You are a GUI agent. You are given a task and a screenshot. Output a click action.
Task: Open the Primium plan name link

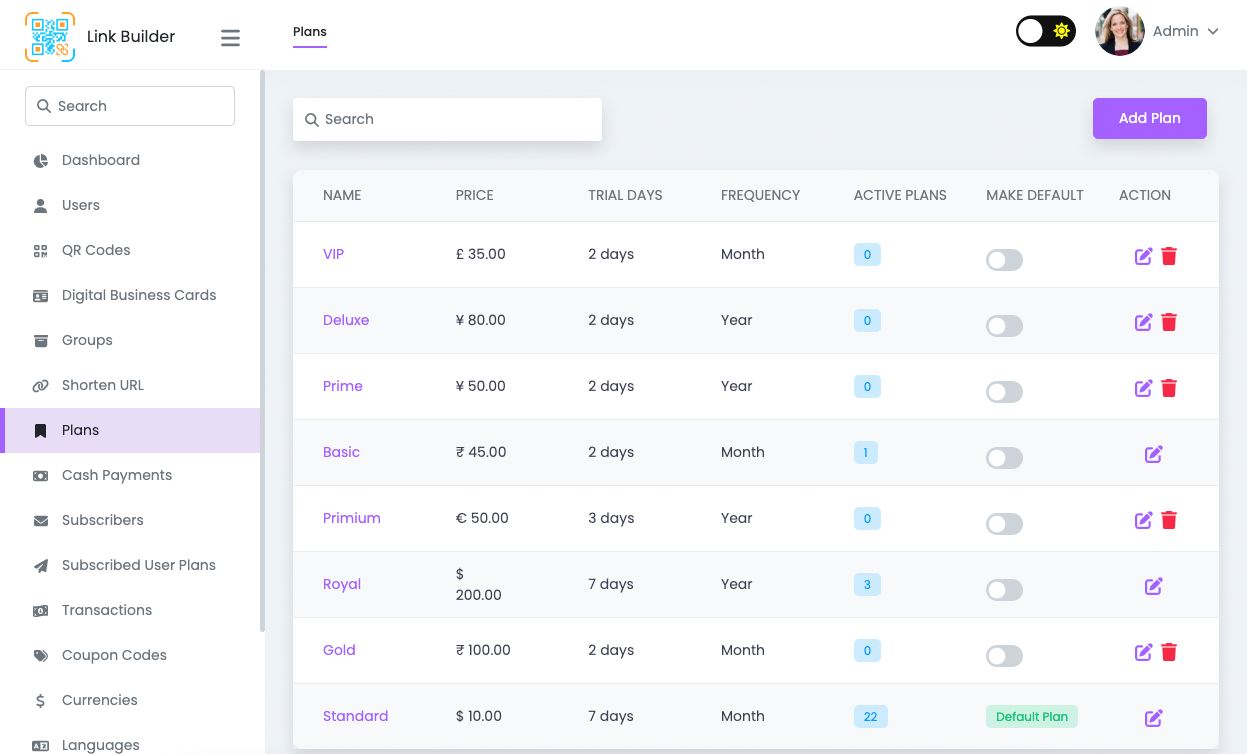[351, 518]
